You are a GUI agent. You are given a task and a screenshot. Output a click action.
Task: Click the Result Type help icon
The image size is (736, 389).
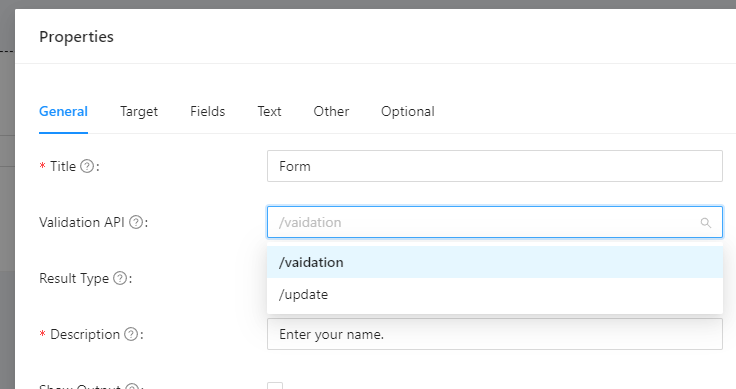(x=120, y=278)
